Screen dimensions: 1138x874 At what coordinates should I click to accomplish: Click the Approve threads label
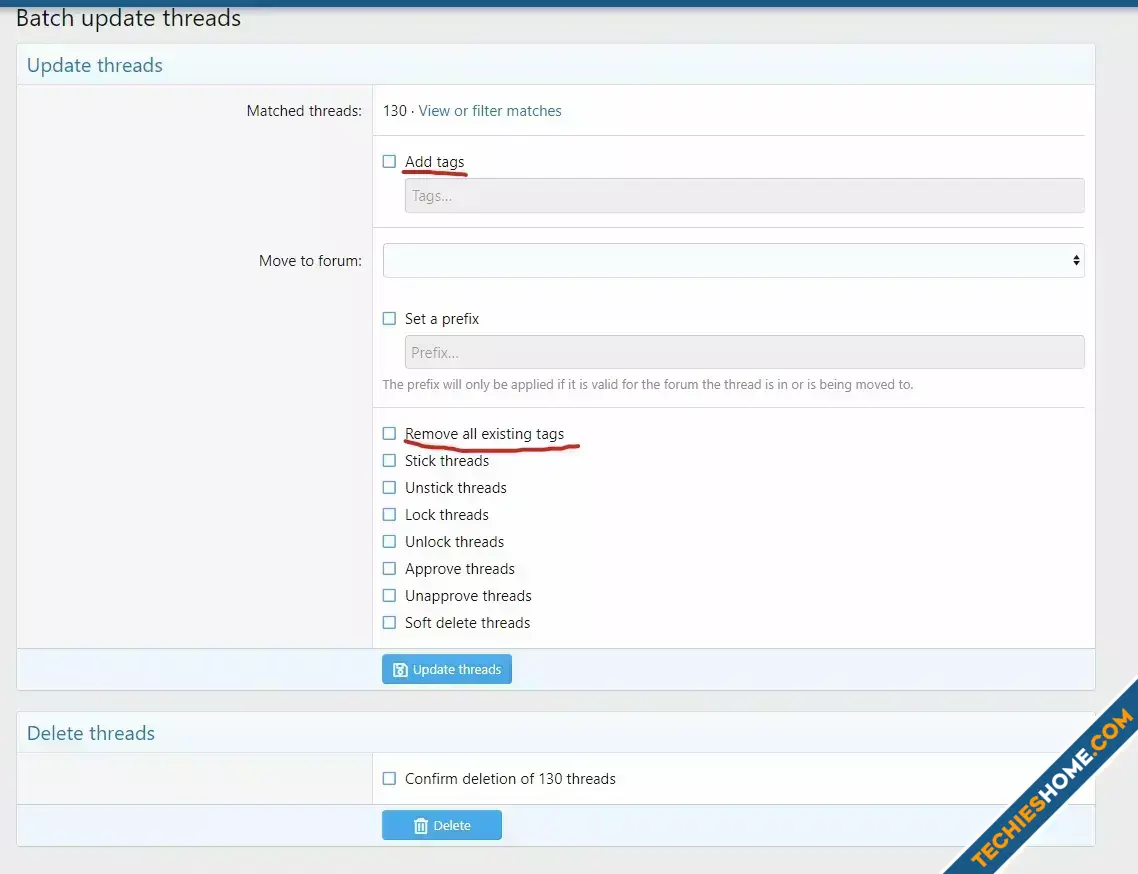tap(459, 569)
